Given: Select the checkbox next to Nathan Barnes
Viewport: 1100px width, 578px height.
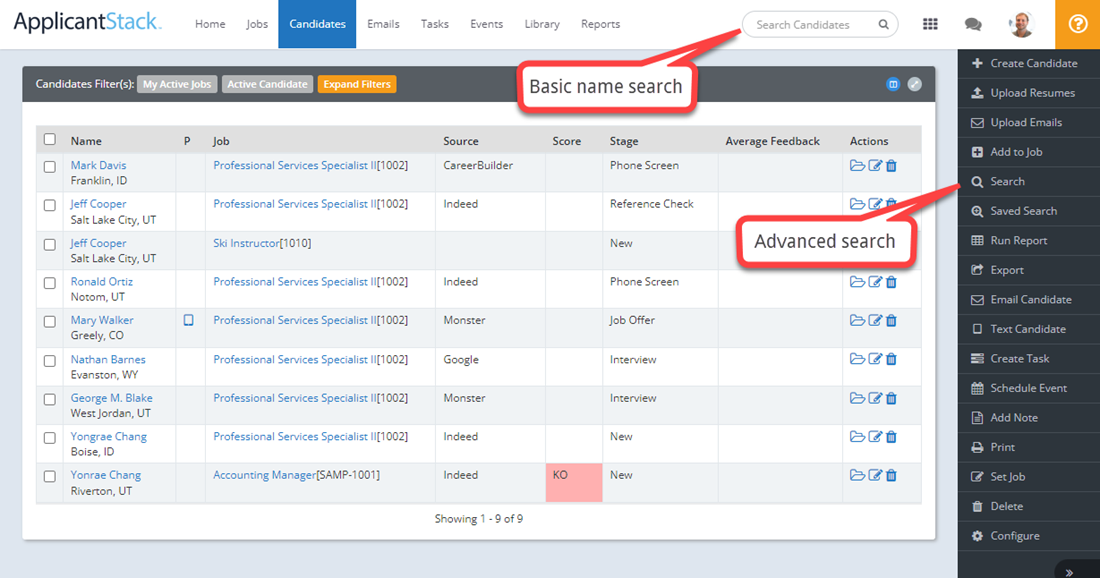Looking at the screenshot, I should 50,361.
